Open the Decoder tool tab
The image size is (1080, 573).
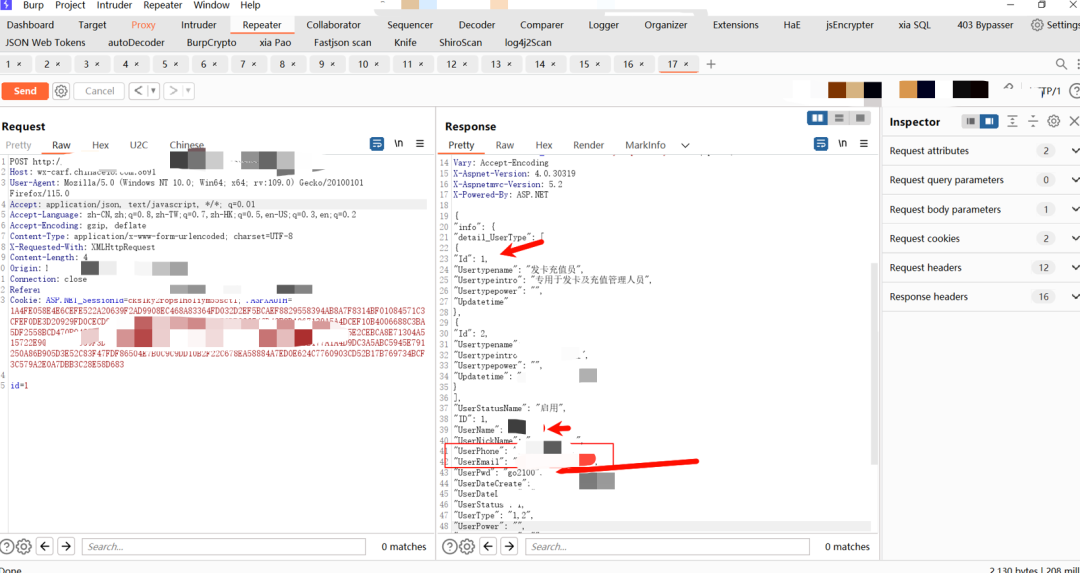[x=477, y=25]
